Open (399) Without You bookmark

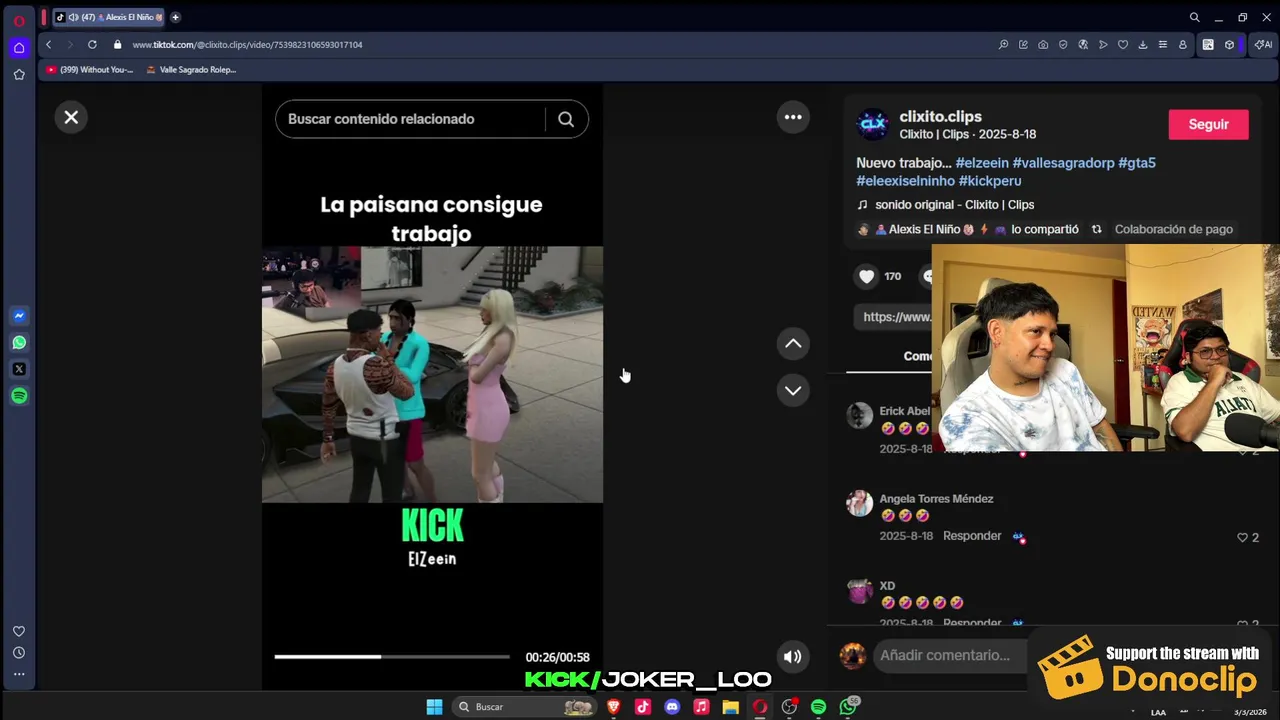(x=89, y=69)
